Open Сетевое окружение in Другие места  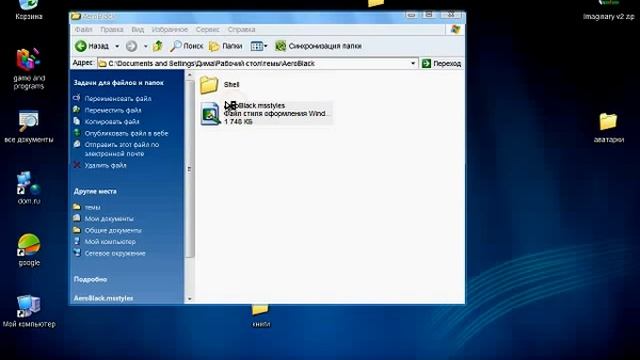click(x=115, y=253)
